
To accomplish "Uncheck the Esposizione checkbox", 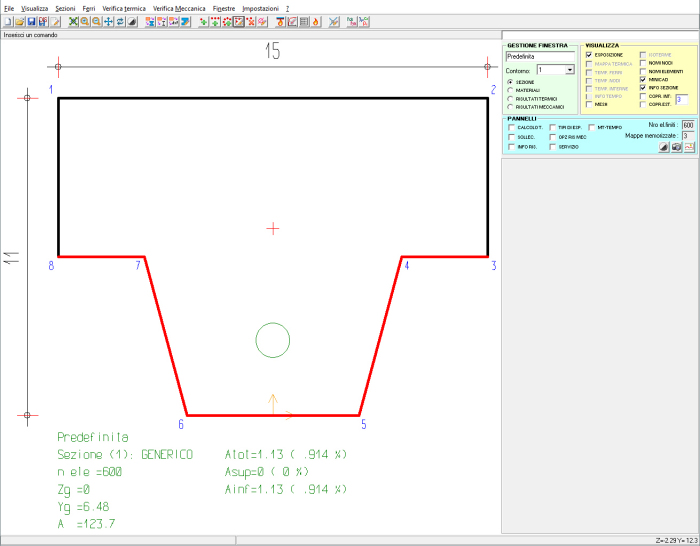I will [589, 54].
